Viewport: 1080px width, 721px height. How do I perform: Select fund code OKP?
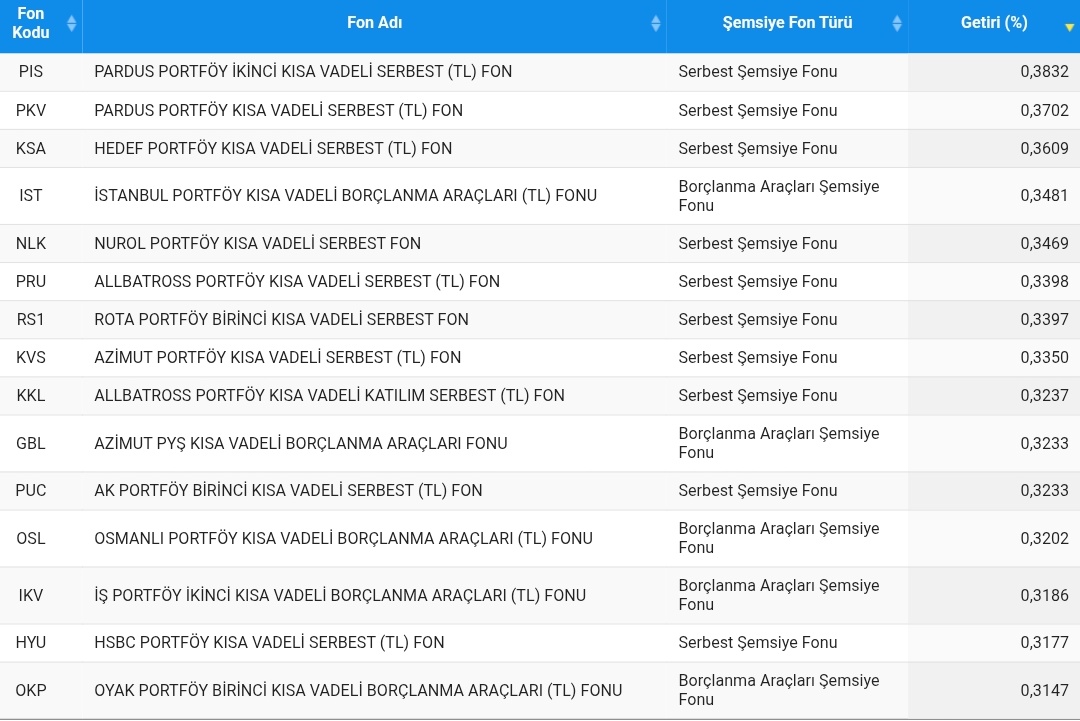tap(31, 690)
